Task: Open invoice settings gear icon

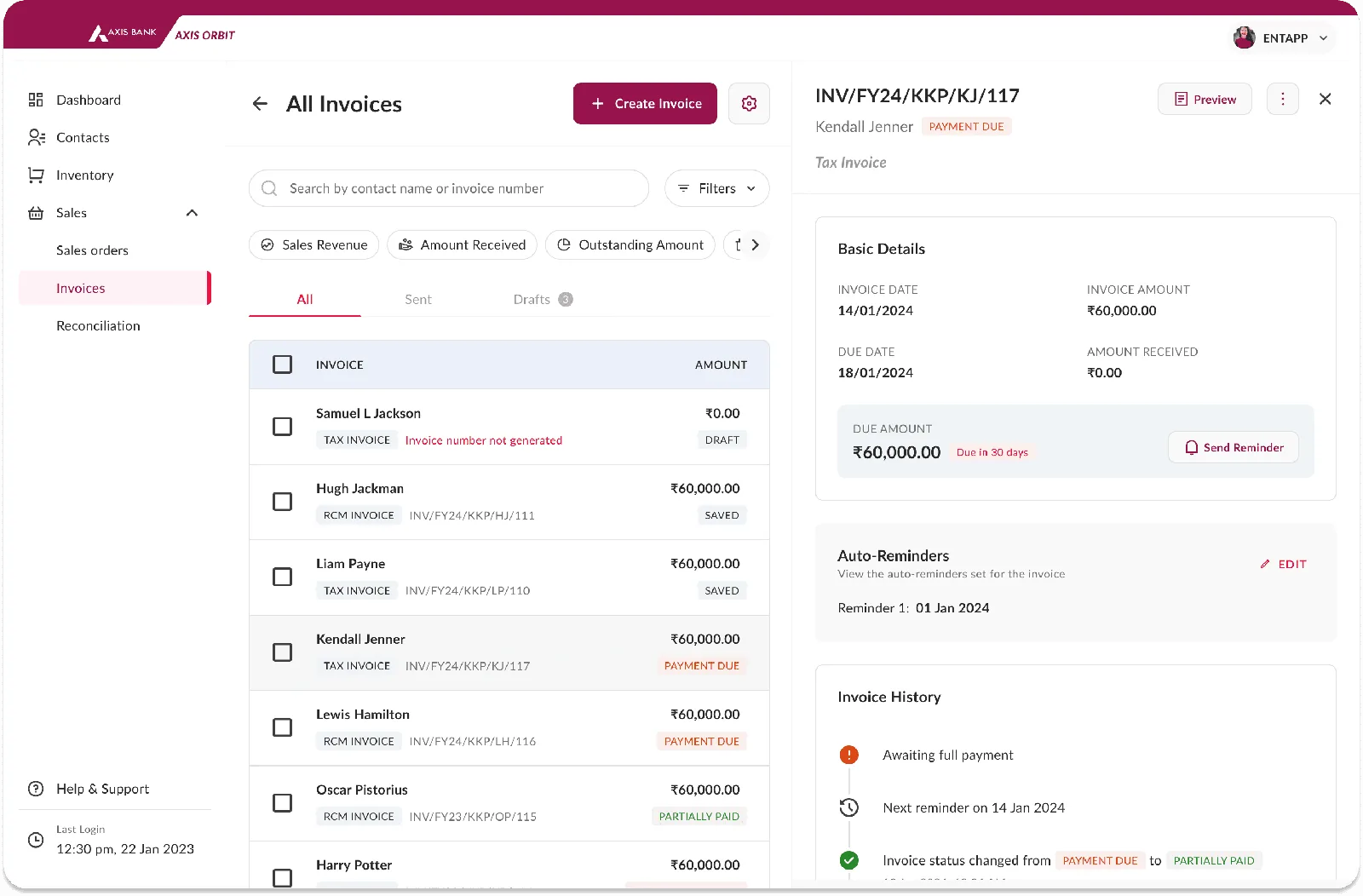Action: (x=749, y=103)
